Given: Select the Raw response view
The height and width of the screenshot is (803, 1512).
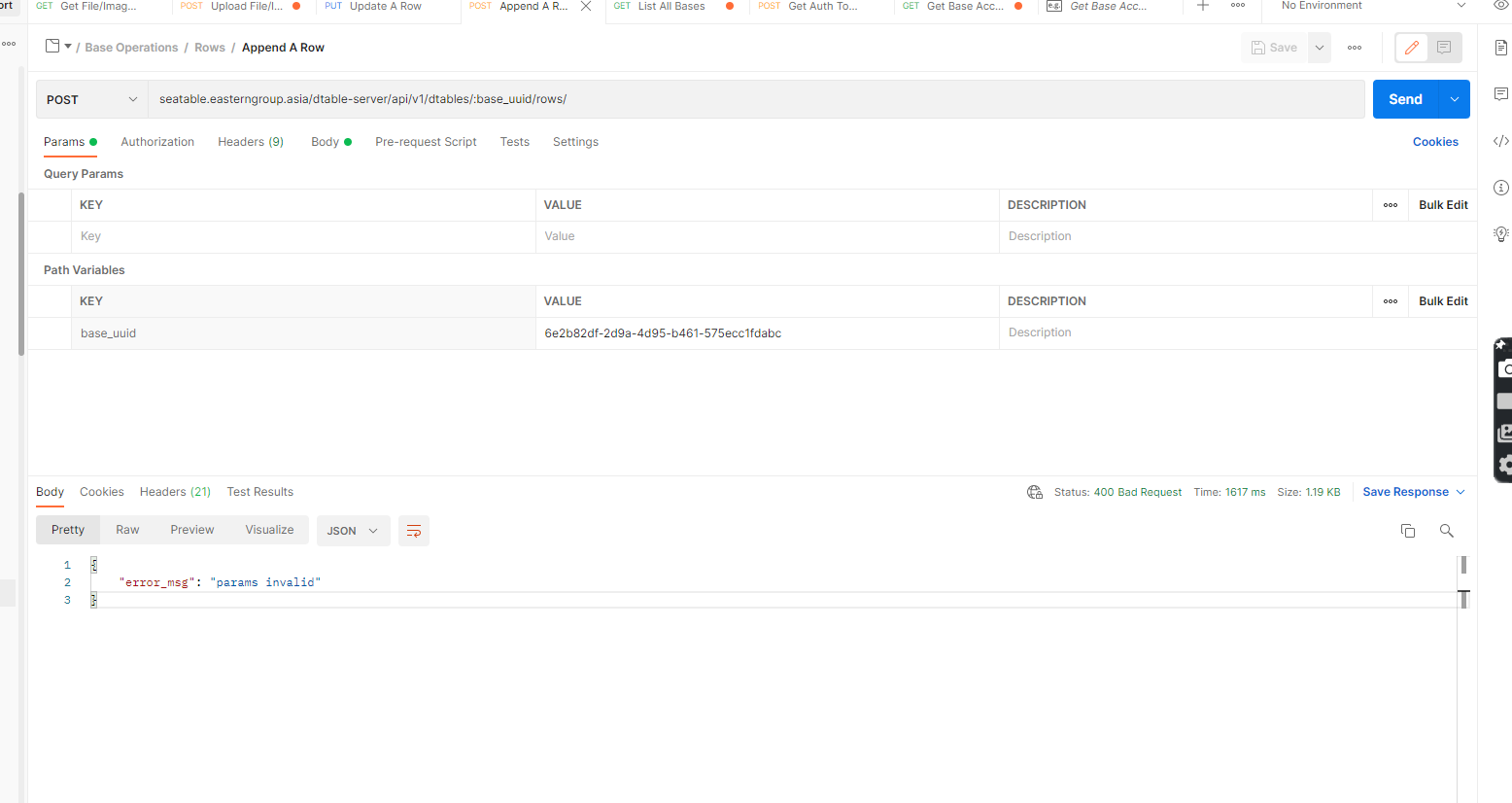Looking at the screenshot, I should pos(127,530).
